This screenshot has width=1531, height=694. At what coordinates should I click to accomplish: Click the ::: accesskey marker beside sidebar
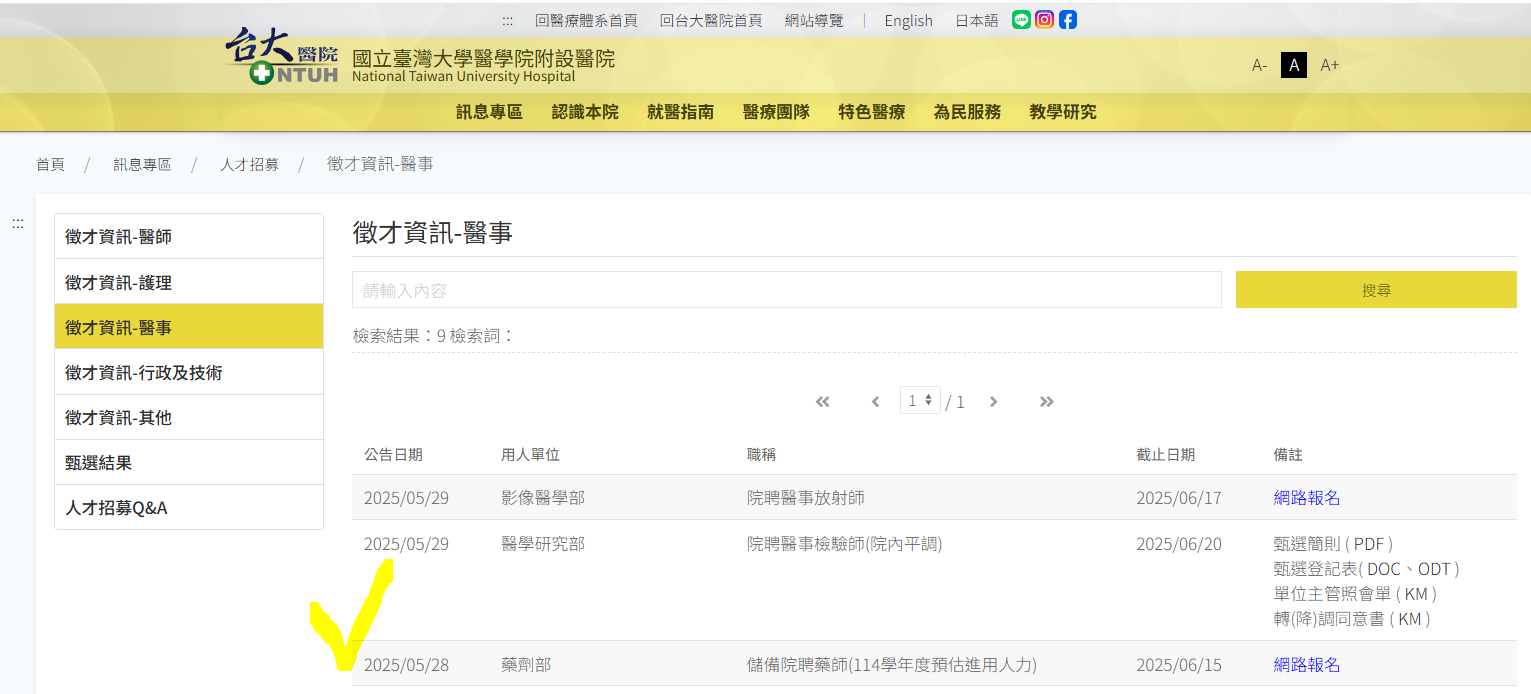(x=18, y=224)
